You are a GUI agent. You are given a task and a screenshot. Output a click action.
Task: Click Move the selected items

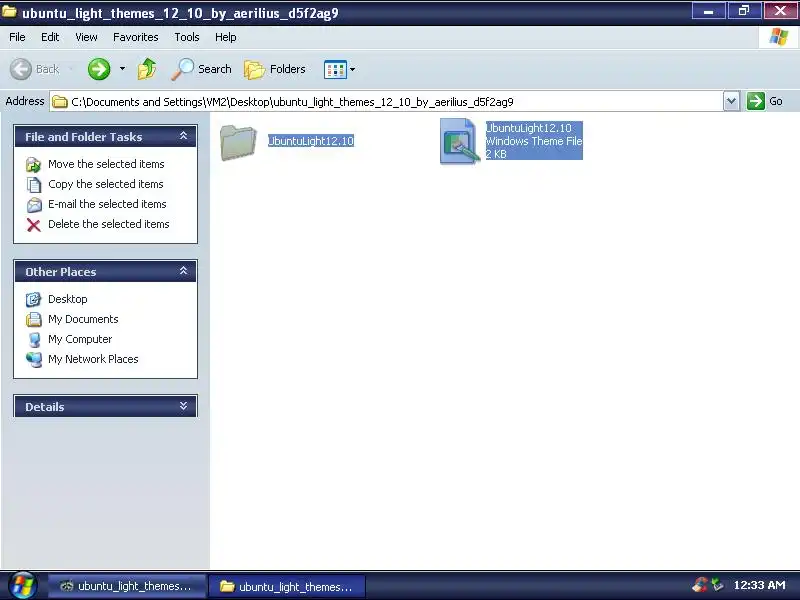coord(106,164)
